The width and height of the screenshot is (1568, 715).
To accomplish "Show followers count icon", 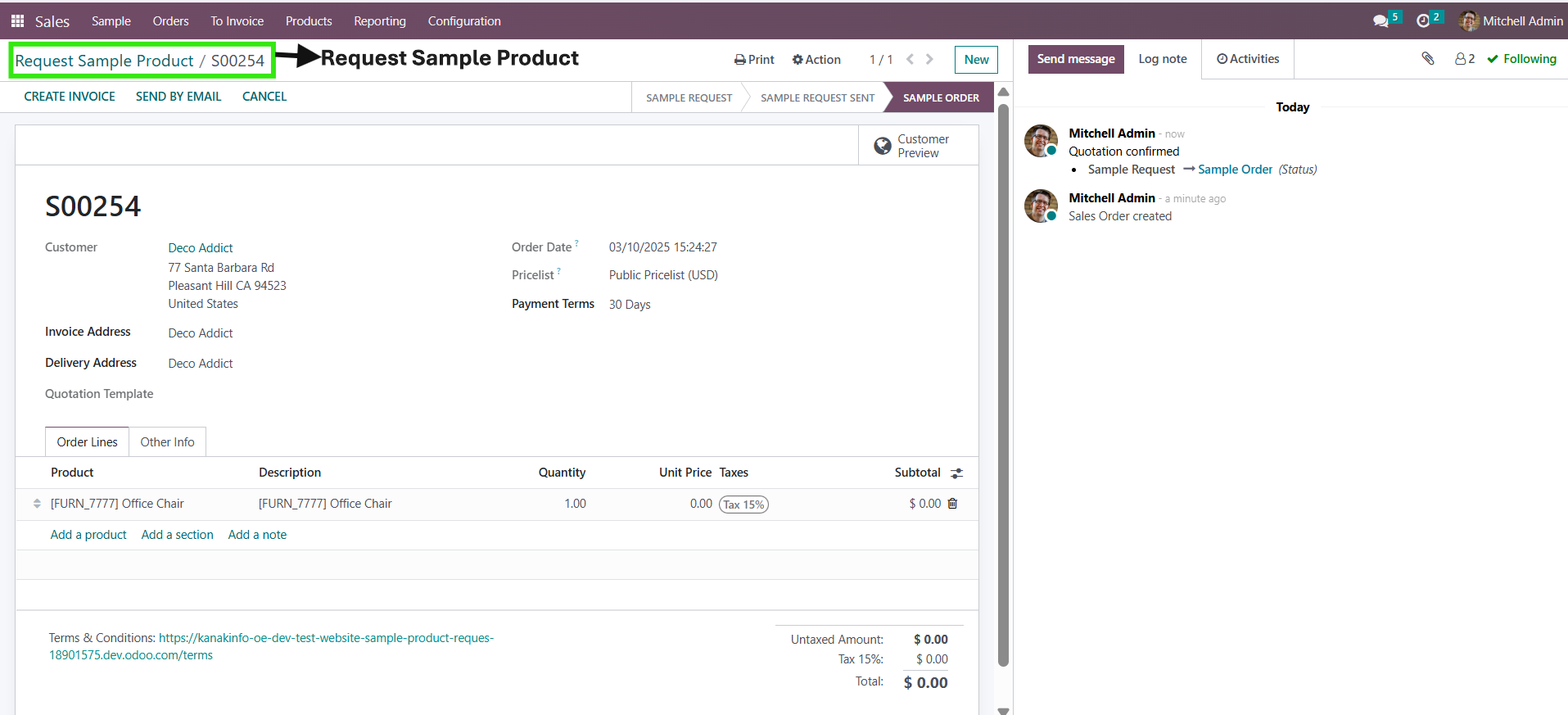I will coord(1465,59).
